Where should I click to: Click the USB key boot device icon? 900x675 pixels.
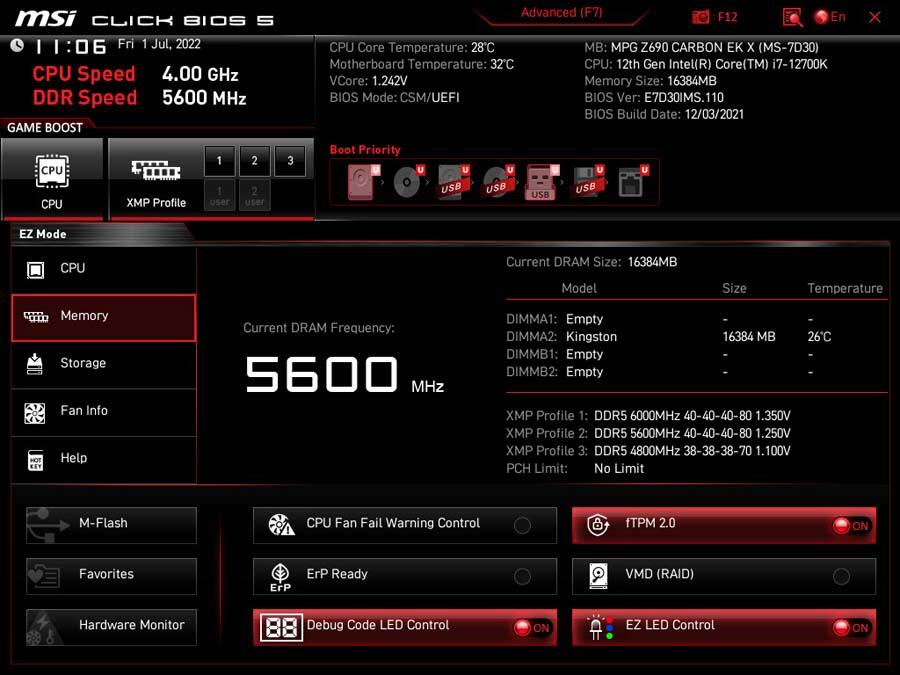(541, 182)
